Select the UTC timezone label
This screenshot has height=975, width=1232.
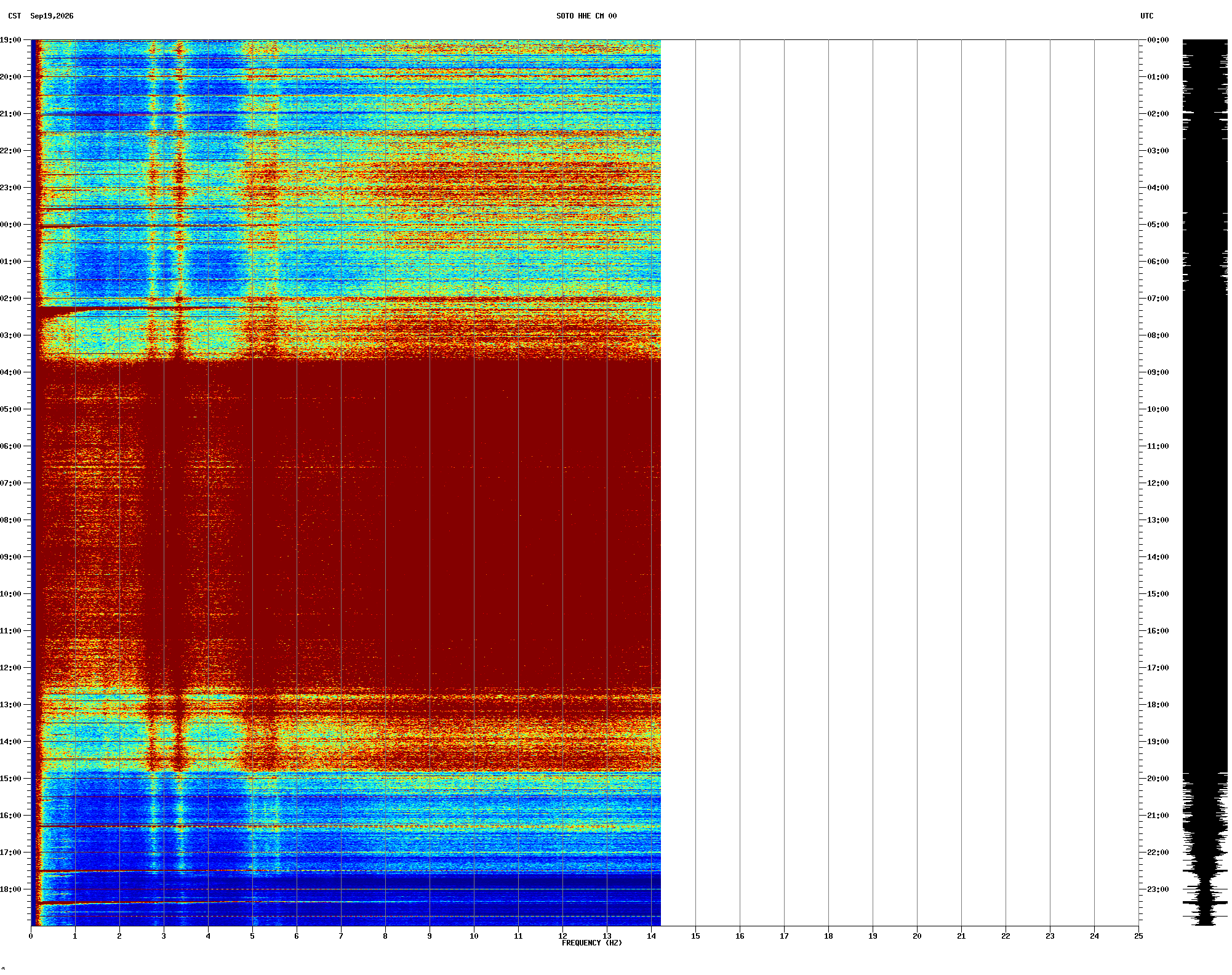coord(1147,16)
